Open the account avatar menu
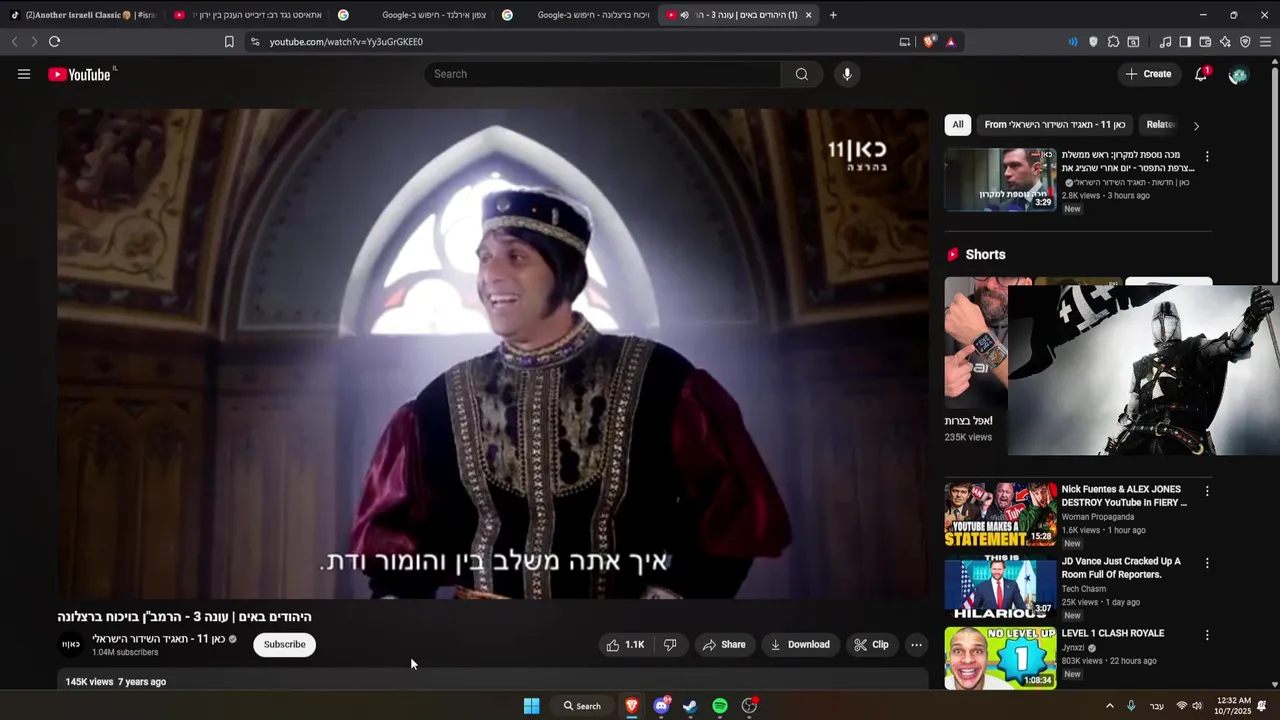 1238,75
